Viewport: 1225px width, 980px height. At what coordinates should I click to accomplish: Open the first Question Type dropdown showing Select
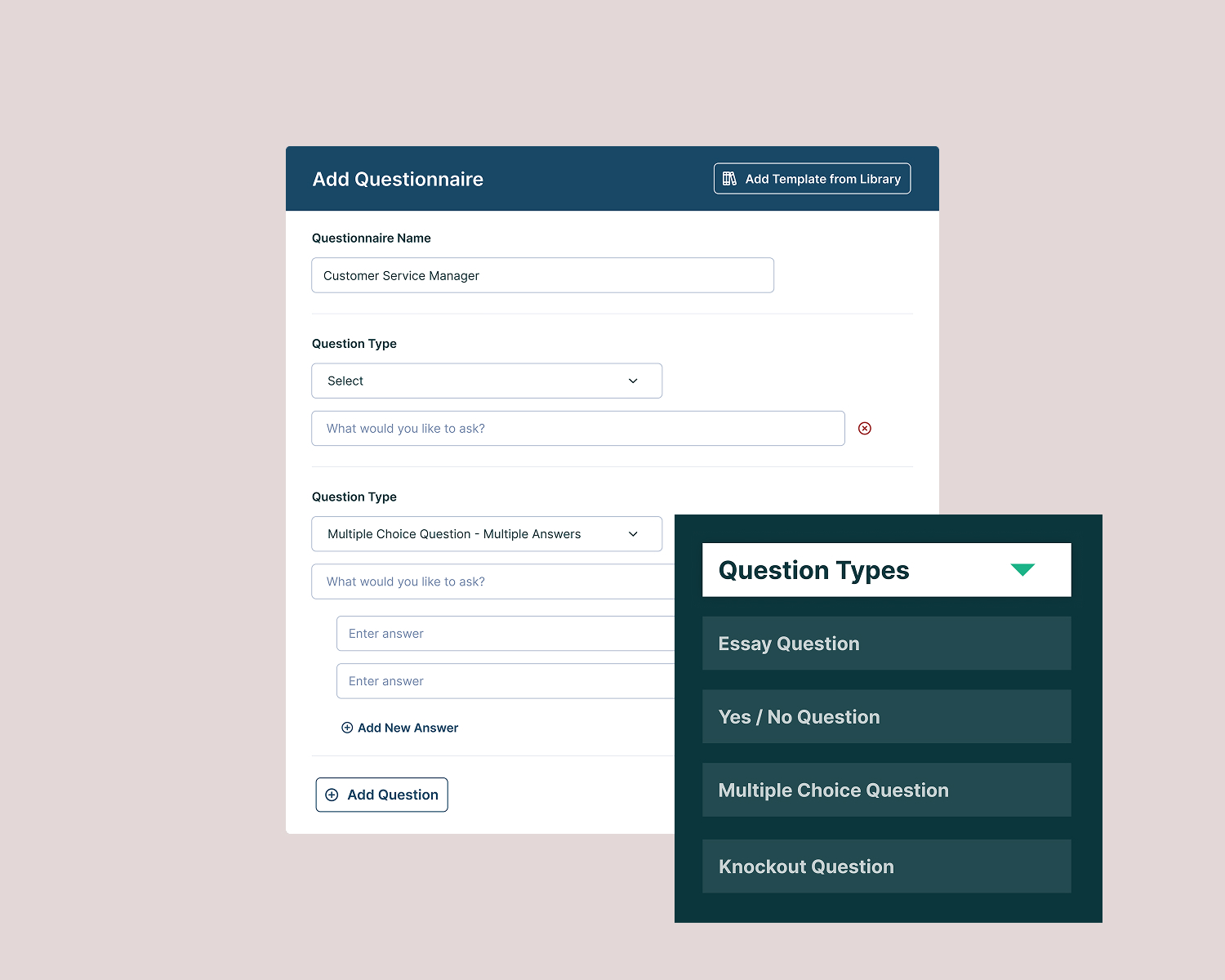[x=487, y=381]
